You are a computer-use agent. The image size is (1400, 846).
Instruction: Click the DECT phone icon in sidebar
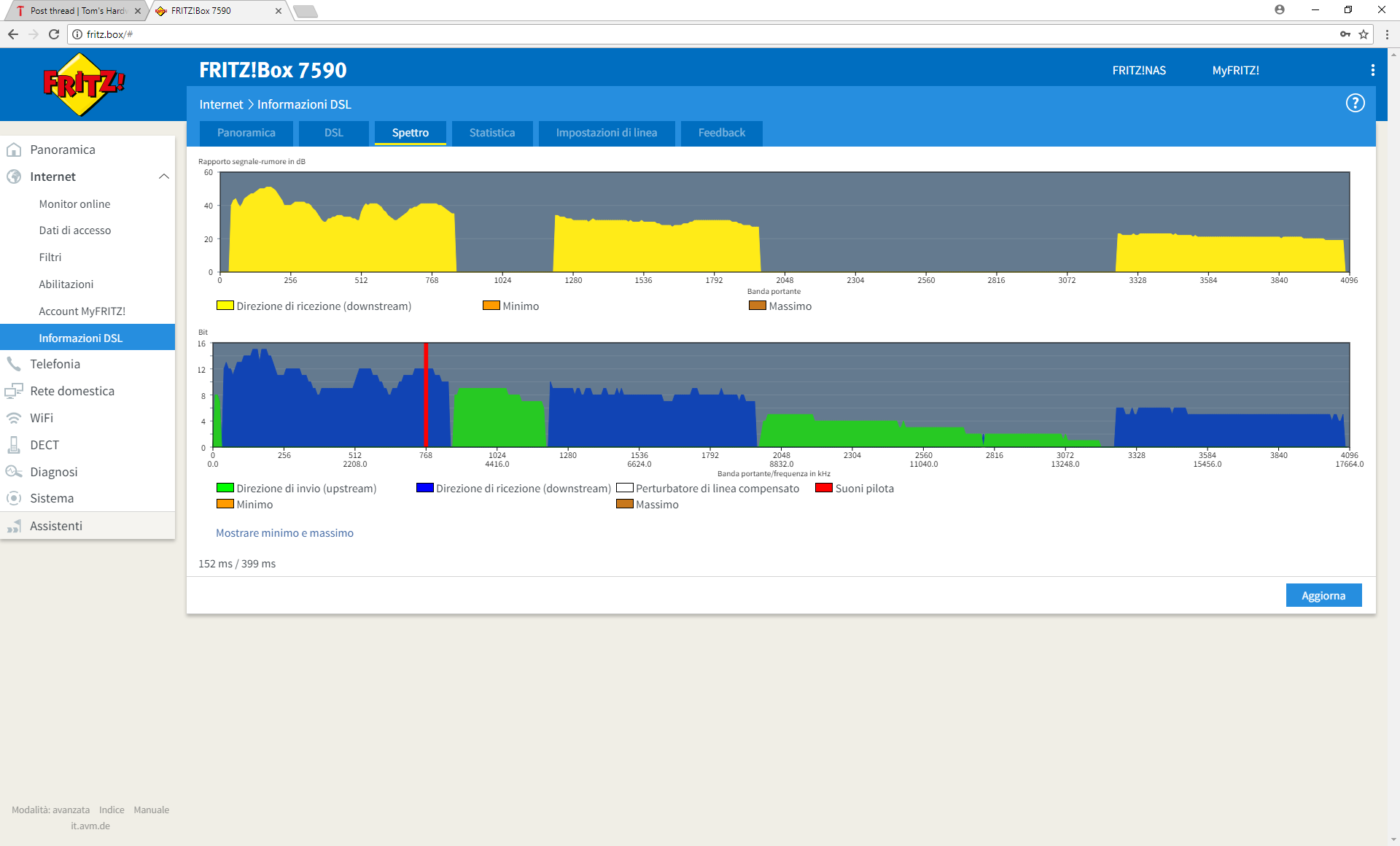click(x=14, y=445)
